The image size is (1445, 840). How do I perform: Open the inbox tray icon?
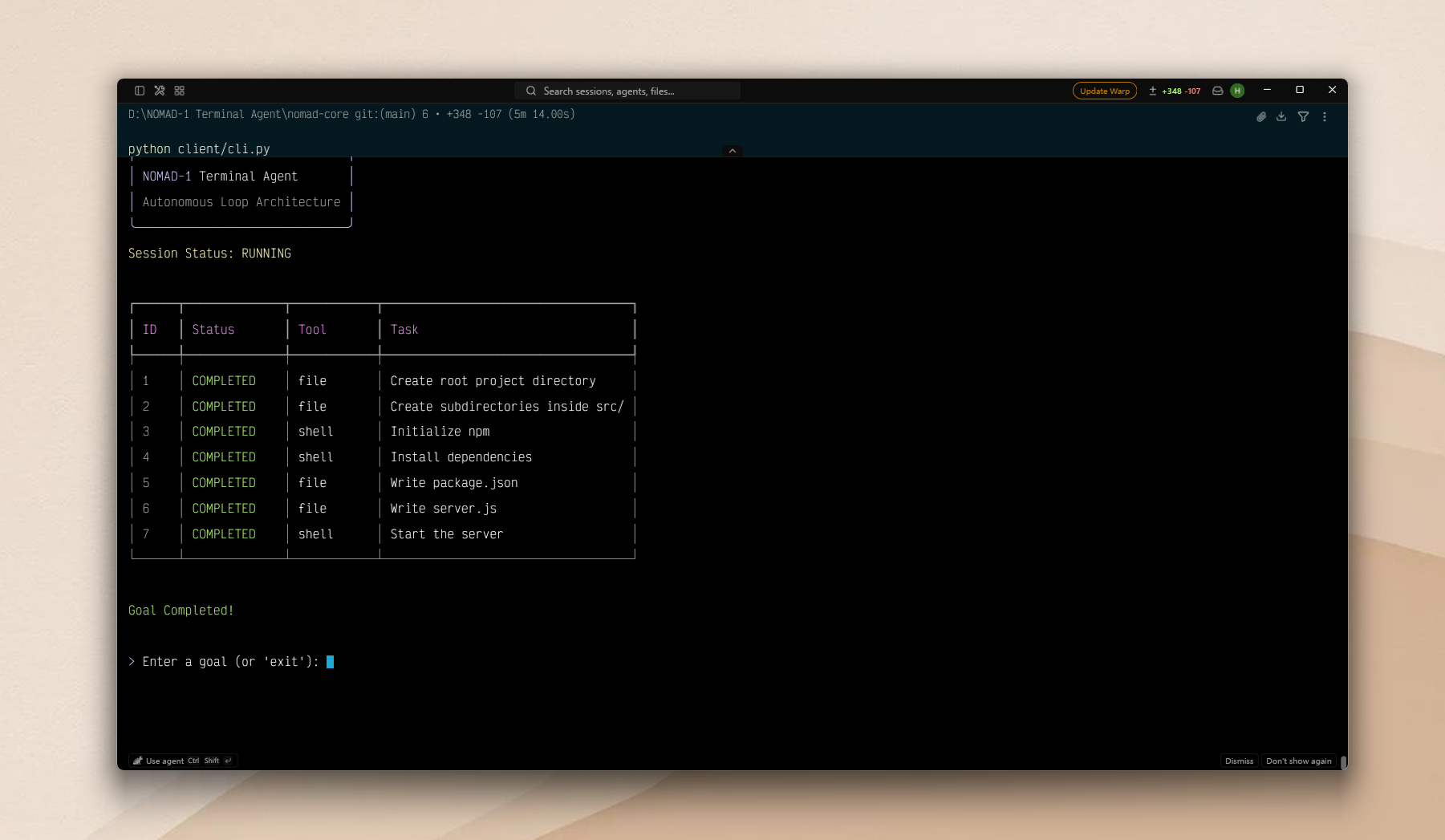(1218, 91)
